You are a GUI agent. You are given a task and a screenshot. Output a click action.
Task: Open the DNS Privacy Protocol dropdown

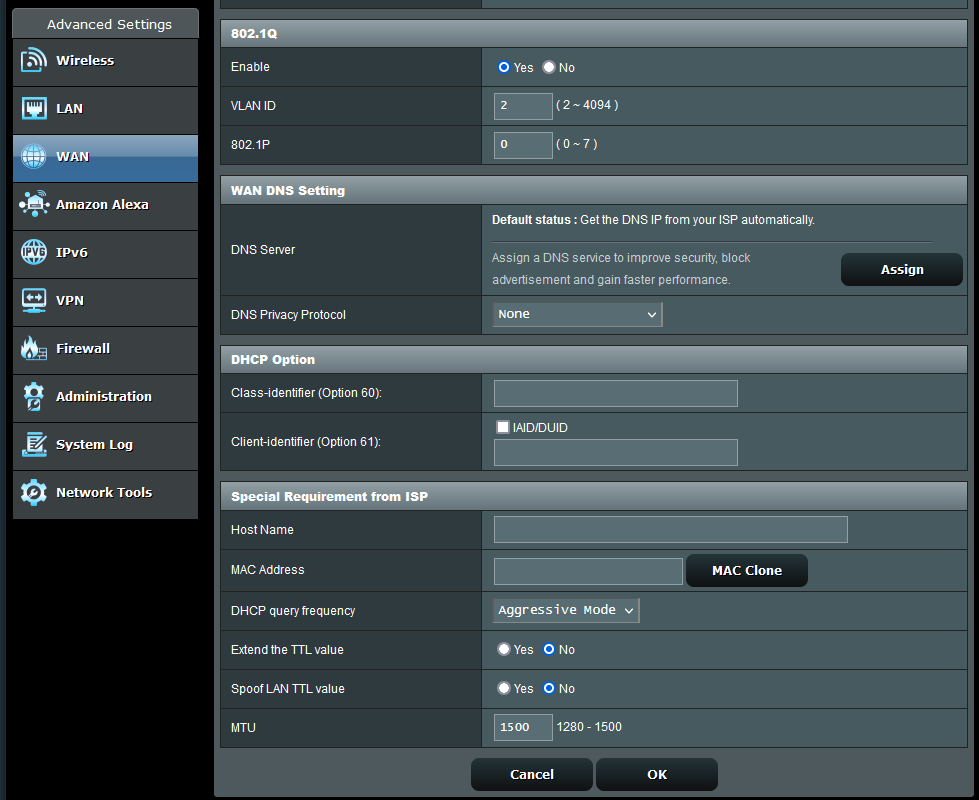point(577,315)
